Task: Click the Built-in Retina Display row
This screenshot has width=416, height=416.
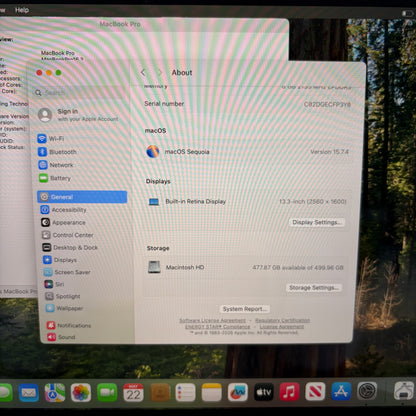Action: coord(247,201)
